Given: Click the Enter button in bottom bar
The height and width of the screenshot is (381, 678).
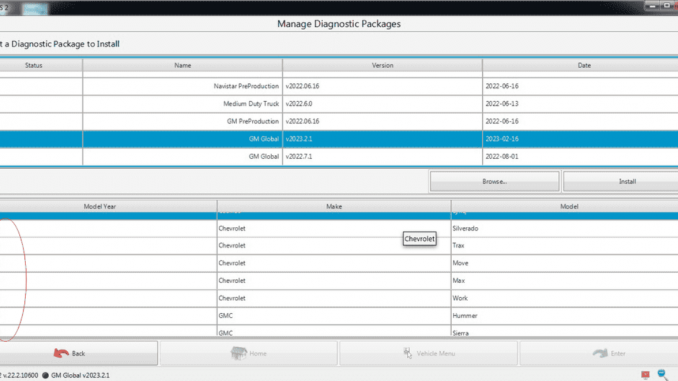Looking at the screenshot, I should coord(599,353).
